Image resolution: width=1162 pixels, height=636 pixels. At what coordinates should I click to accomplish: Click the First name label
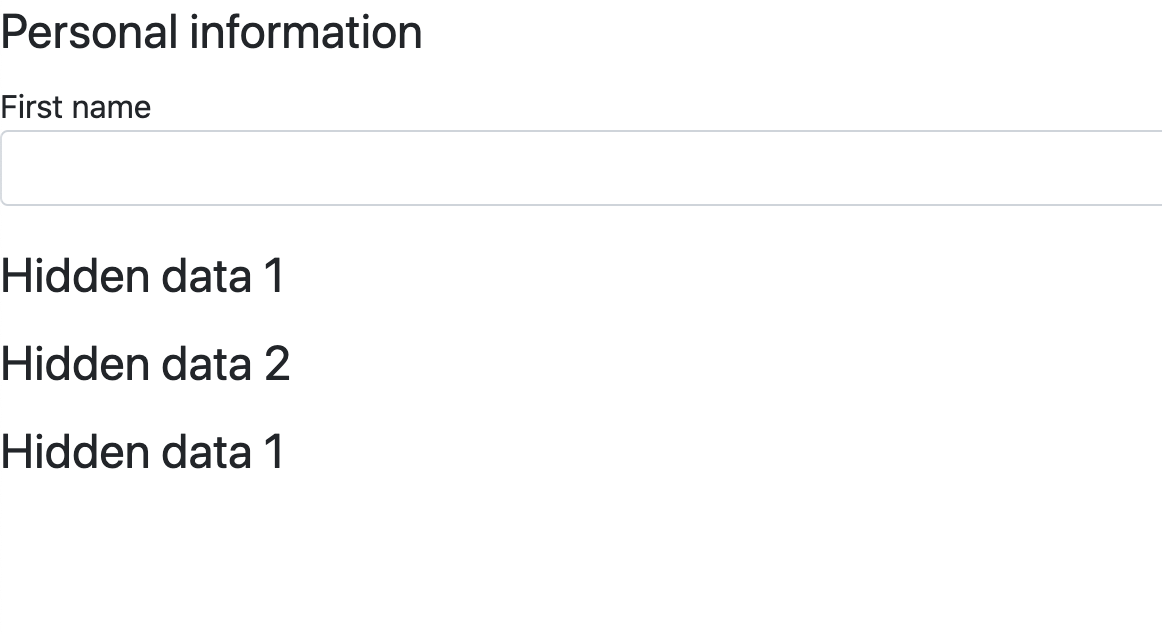75,106
